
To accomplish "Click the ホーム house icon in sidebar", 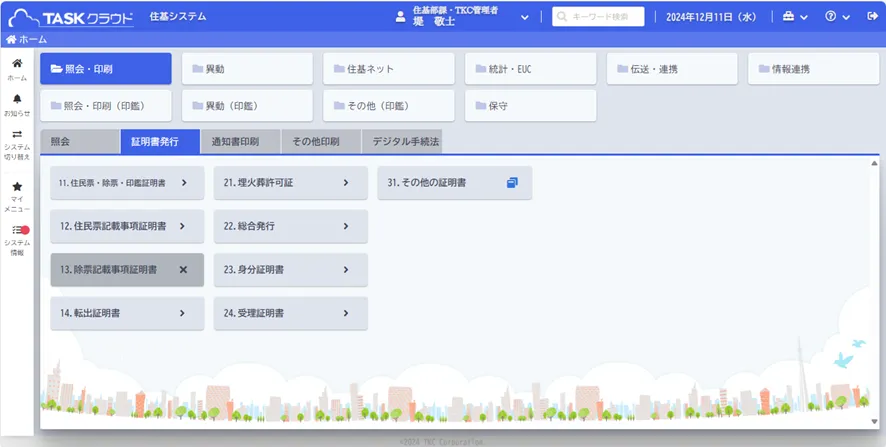I will [17, 64].
